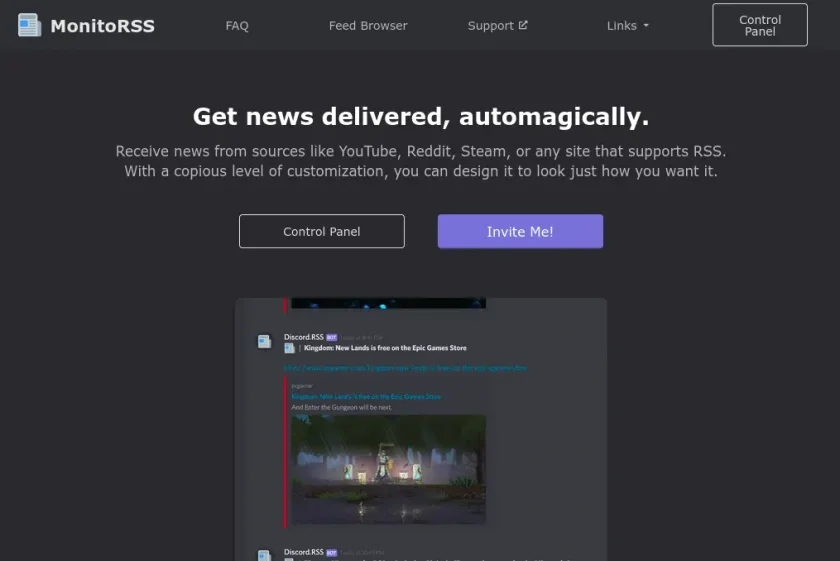The image size is (840, 561).
Task: Click the caret arrow next to Links
Action: 646,25
